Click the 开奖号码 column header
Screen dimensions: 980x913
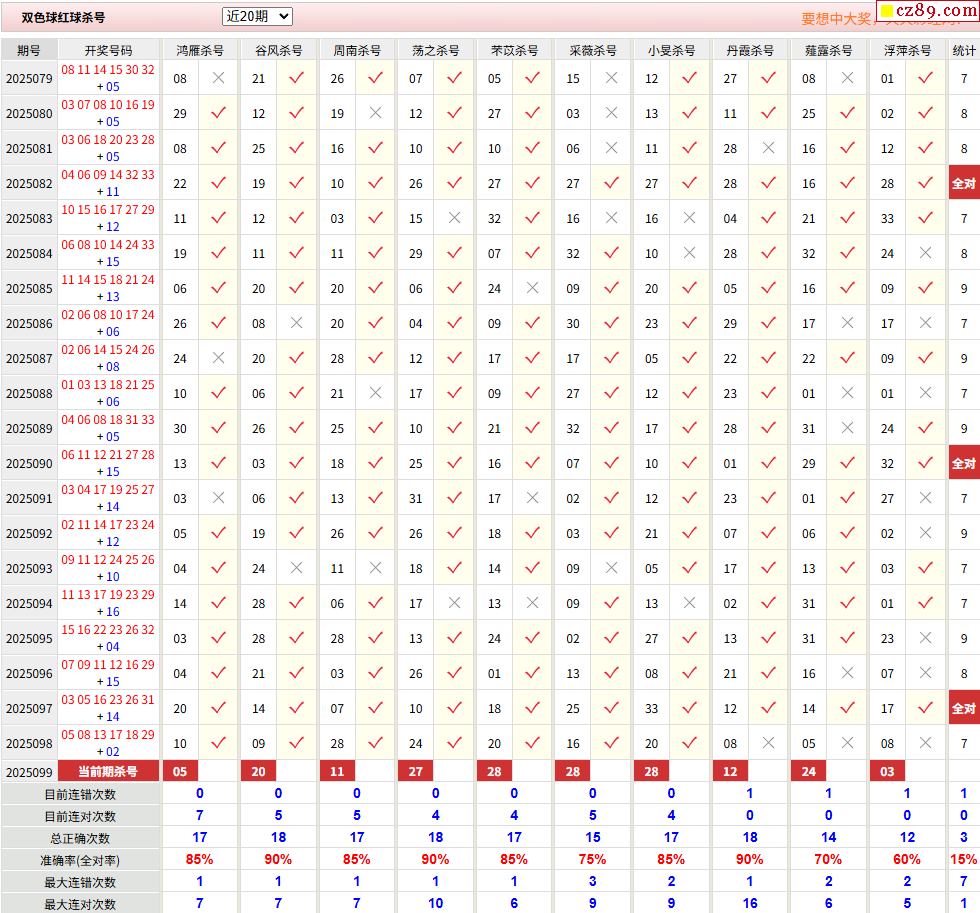pos(108,50)
